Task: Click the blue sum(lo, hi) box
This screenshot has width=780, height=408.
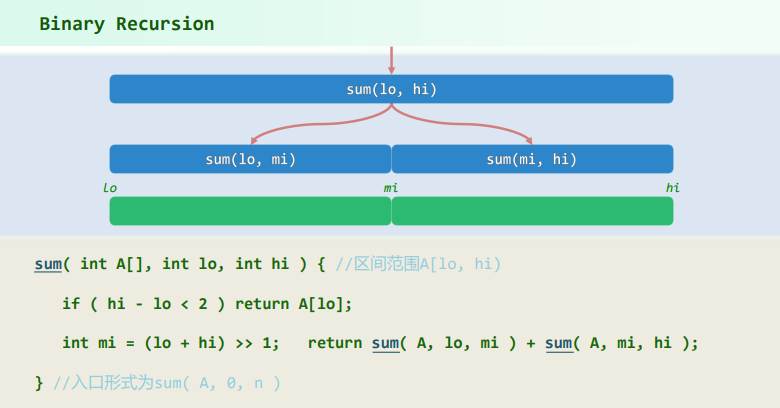Action: 391,89
